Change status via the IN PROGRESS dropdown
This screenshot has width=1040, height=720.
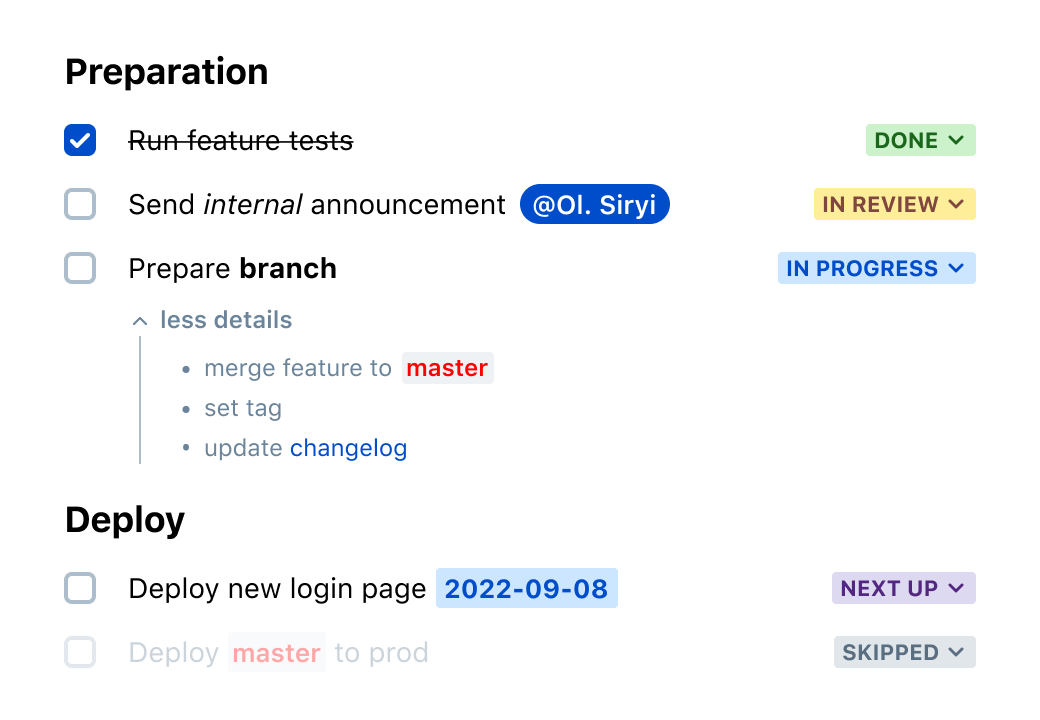(x=876, y=268)
